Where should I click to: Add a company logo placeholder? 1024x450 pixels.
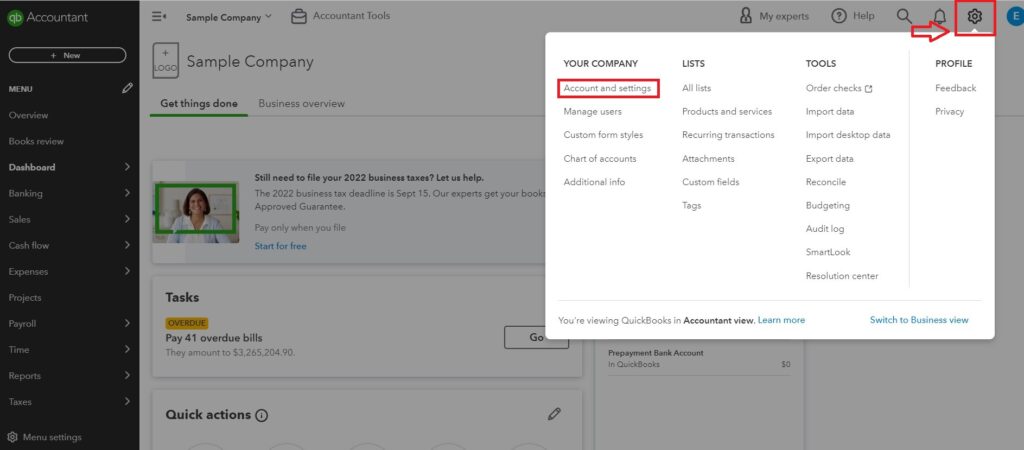165,61
